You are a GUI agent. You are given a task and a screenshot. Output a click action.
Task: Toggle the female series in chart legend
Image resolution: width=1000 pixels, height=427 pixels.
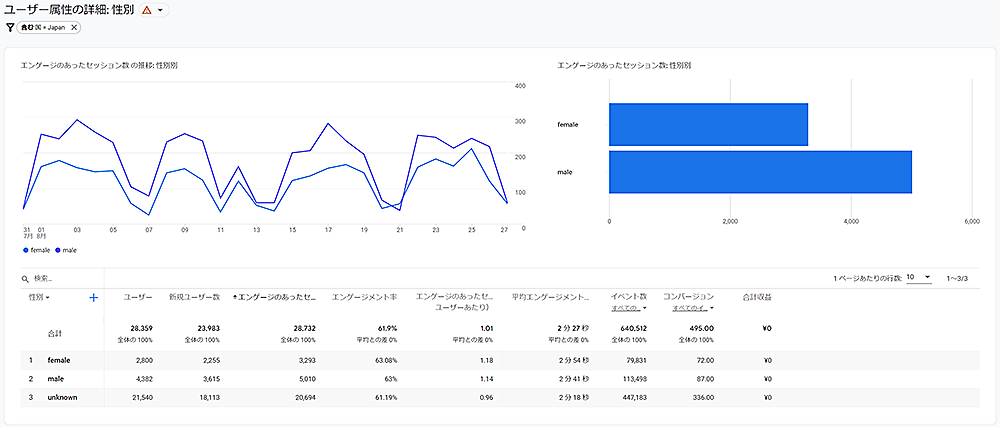[37, 250]
